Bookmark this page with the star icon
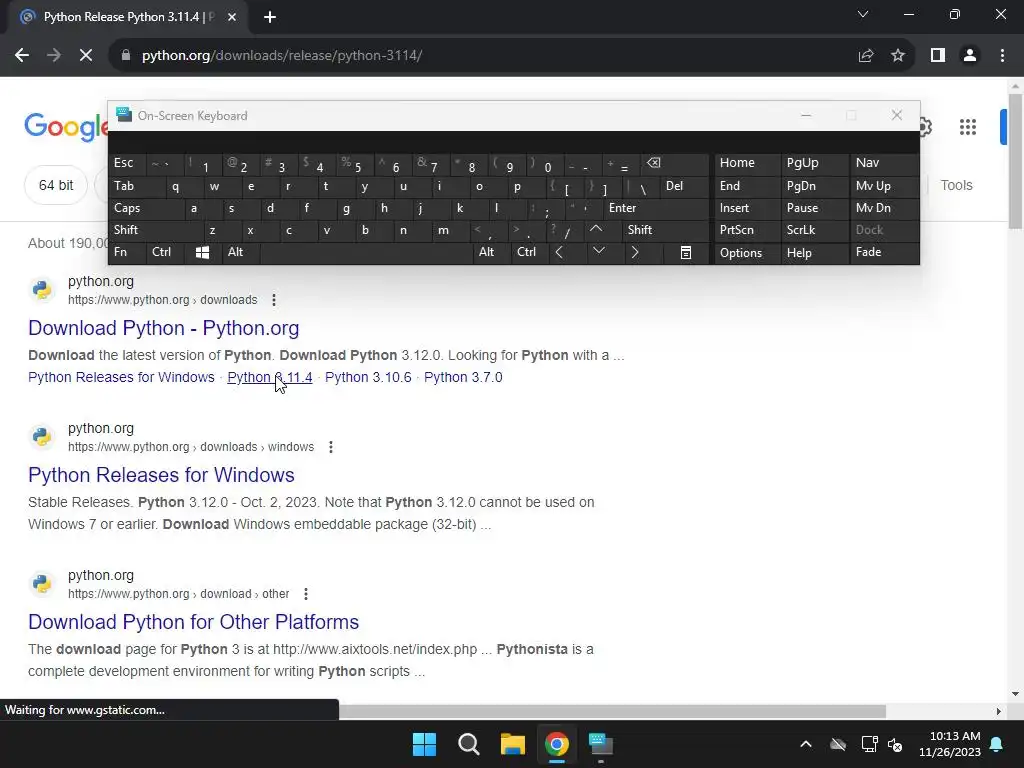The width and height of the screenshot is (1024, 768). pos(898,56)
